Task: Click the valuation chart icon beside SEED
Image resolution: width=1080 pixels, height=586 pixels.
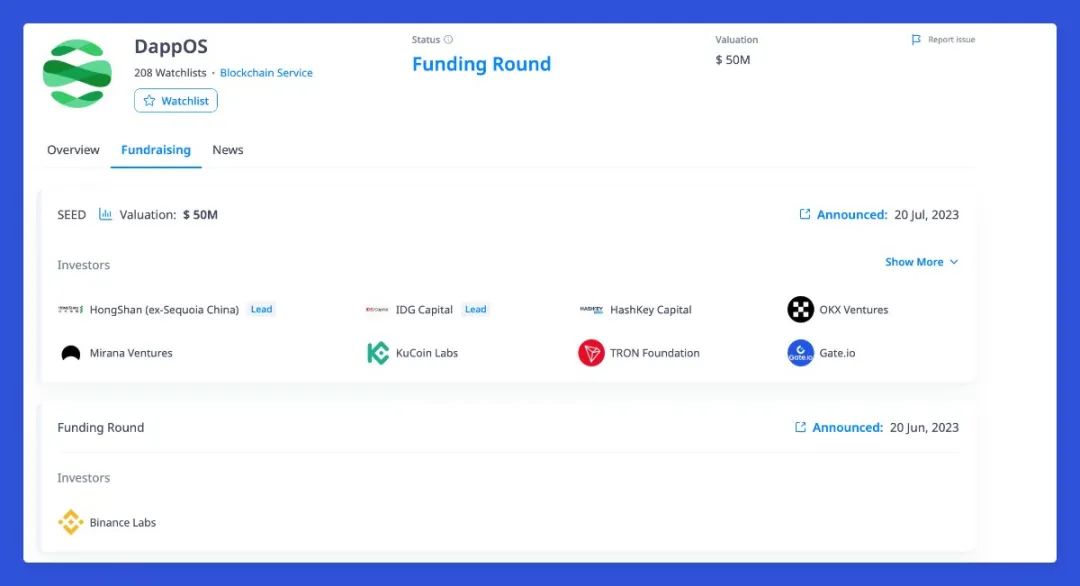Action: click(x=105, y=214)
